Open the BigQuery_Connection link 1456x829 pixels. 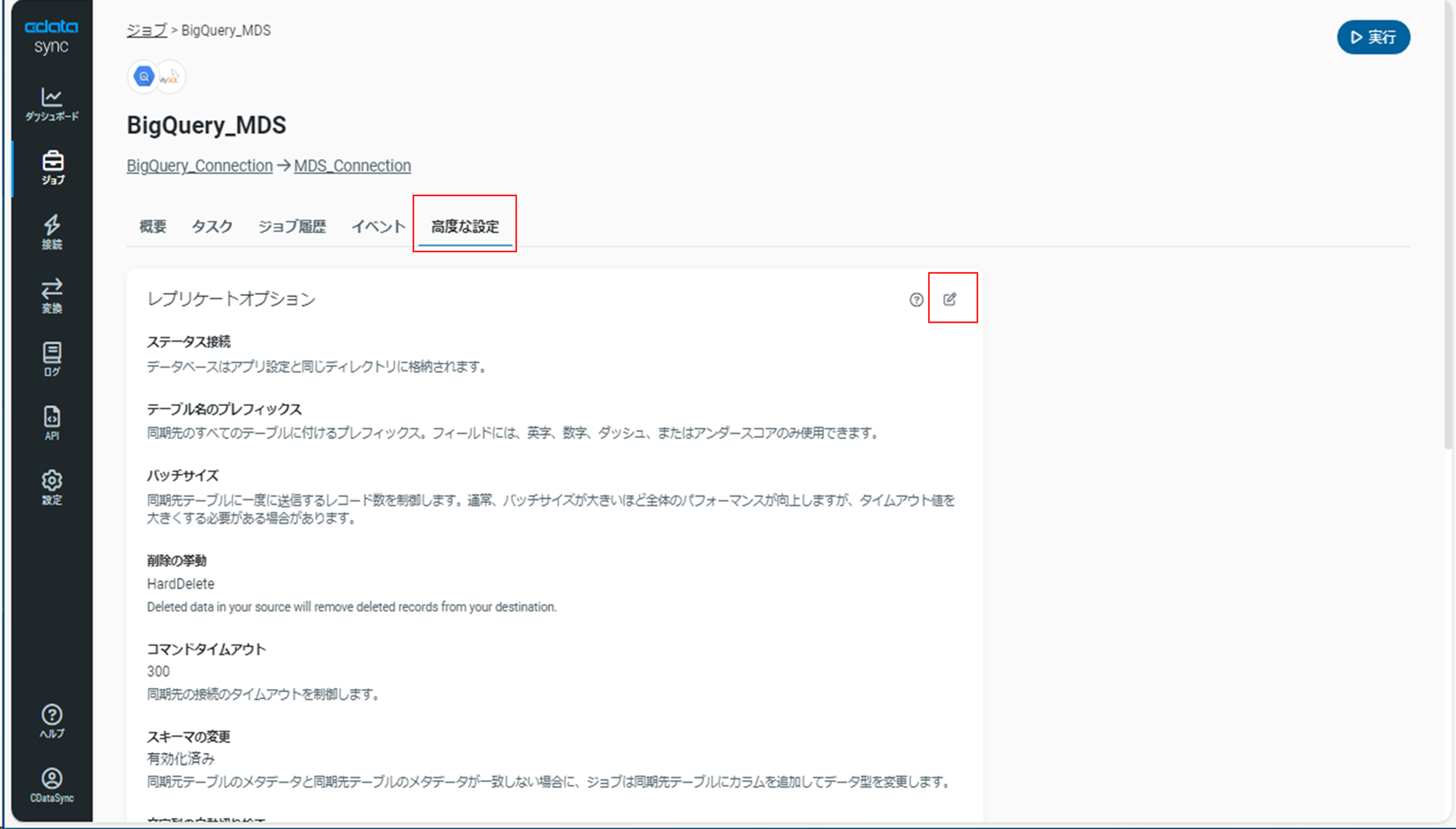coord(199,166)
